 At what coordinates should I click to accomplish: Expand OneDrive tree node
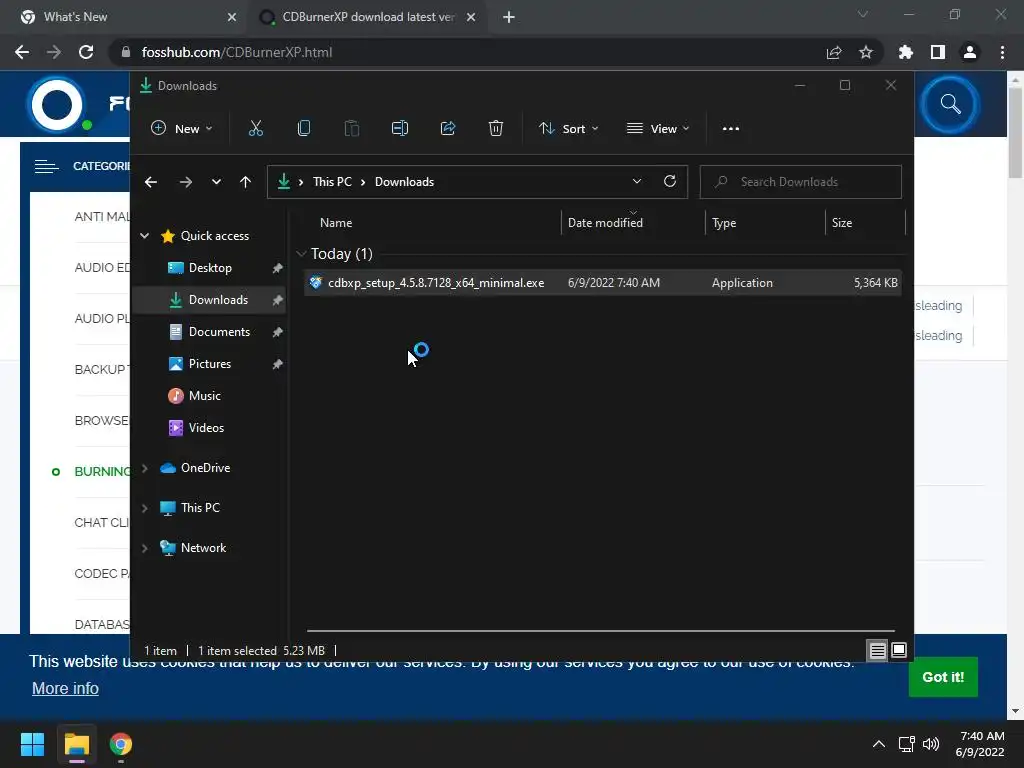click(x=144, y=468)
